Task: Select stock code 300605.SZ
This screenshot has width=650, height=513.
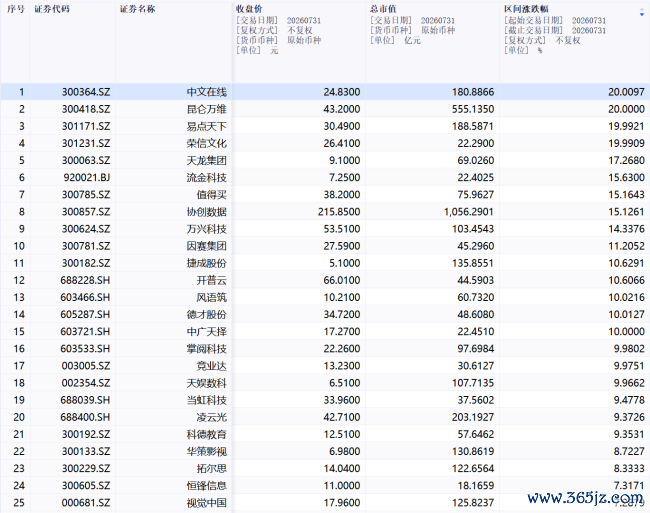Action: coord(86,486)
